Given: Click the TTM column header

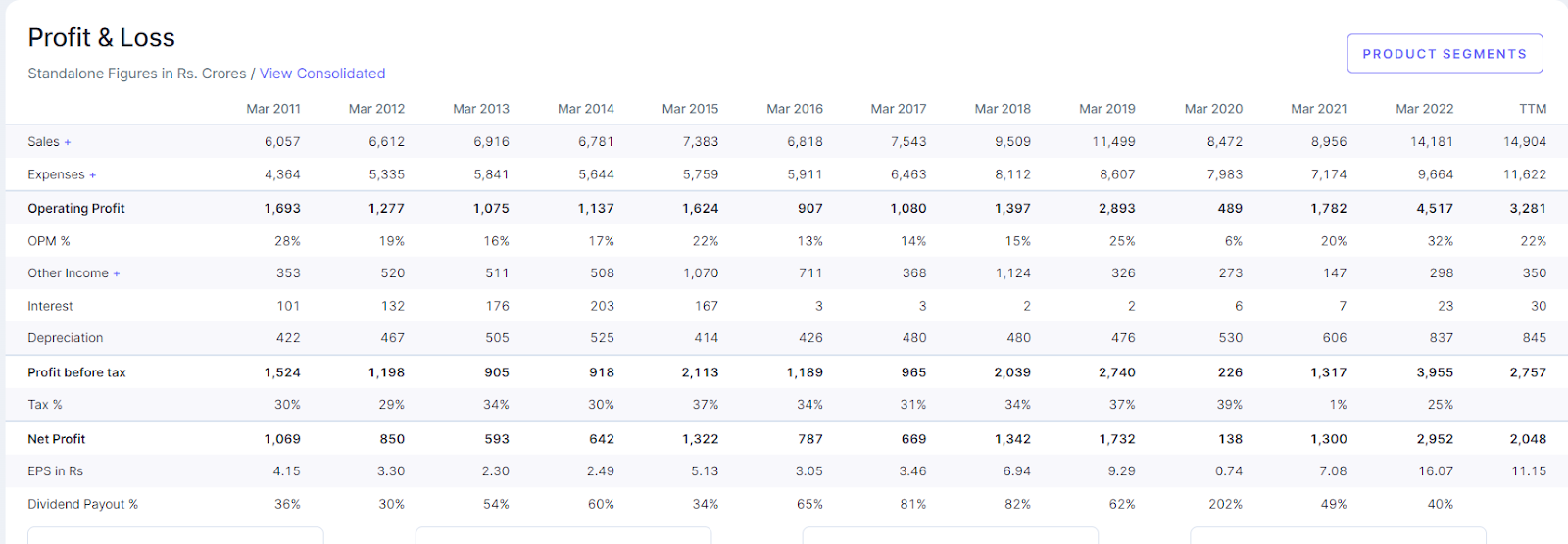Looking at the screenshot, I should (1532, 109).
